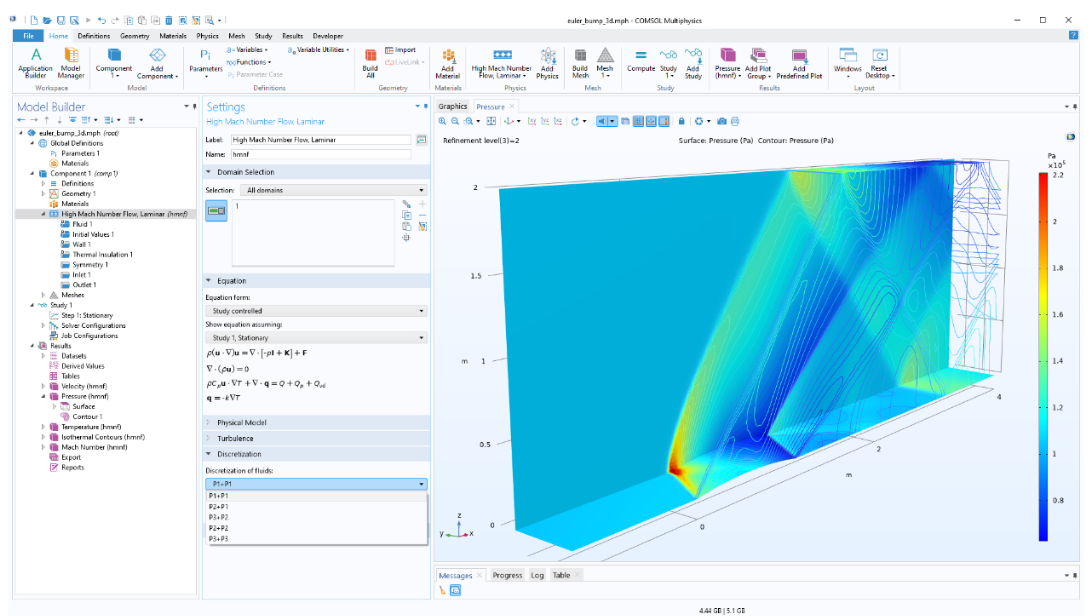
Task: Toggle the view lock icon
Action: pyautogui.click(x=681, y=121)
